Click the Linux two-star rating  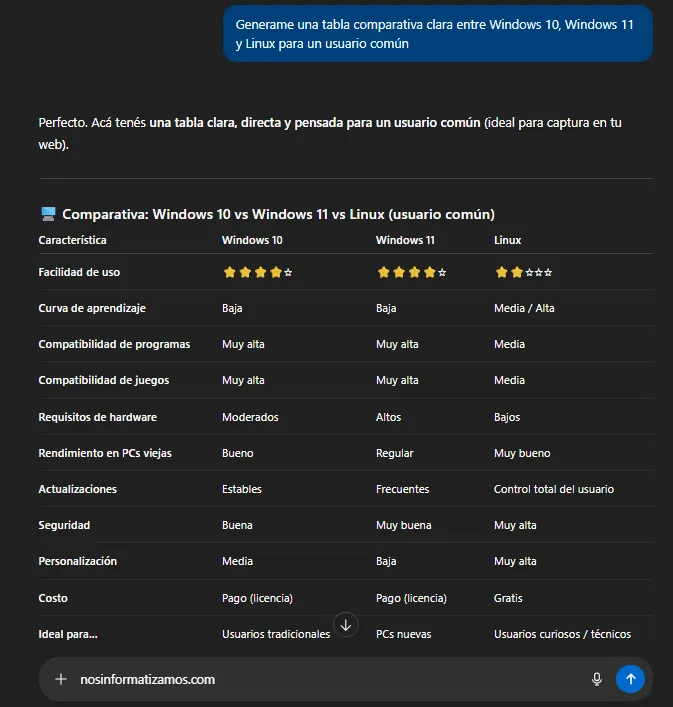[523, 272]
